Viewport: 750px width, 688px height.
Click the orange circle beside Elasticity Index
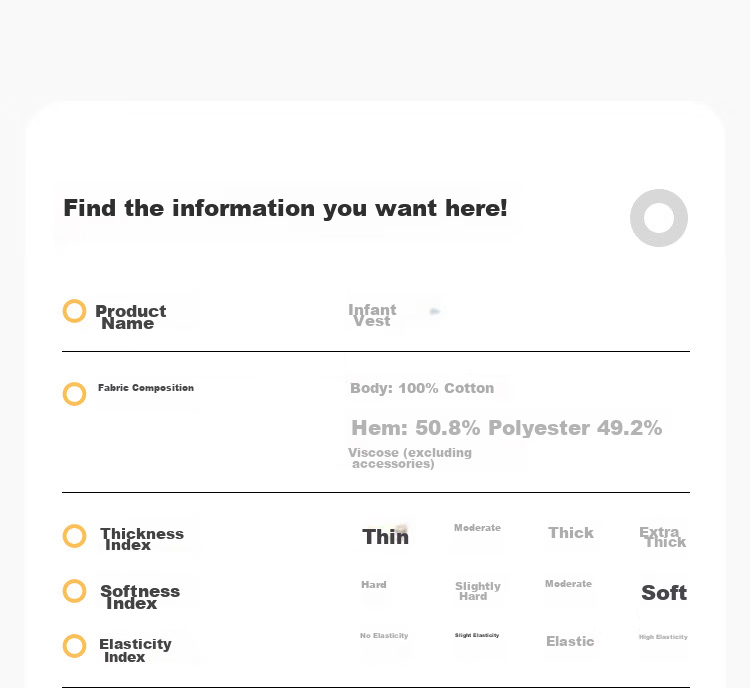pos(74,646)
